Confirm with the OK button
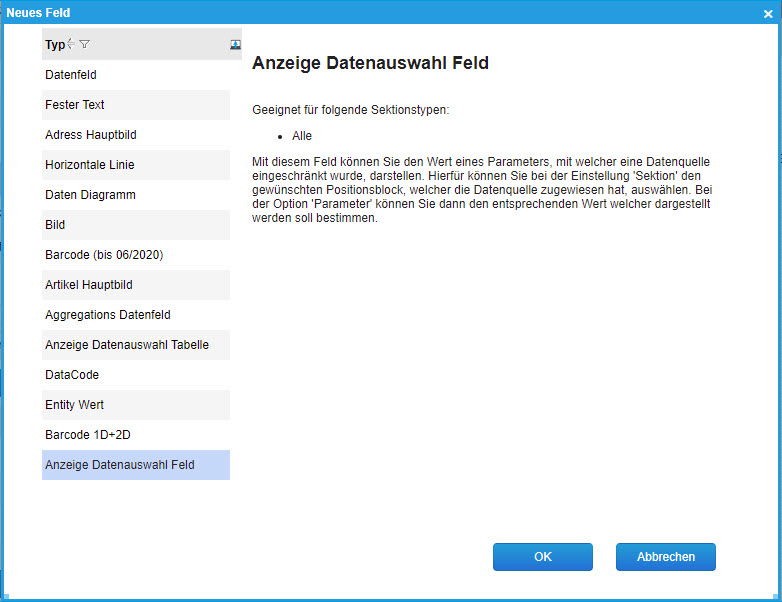This screenshot has width=782, height=602. [x=543, y=557]
